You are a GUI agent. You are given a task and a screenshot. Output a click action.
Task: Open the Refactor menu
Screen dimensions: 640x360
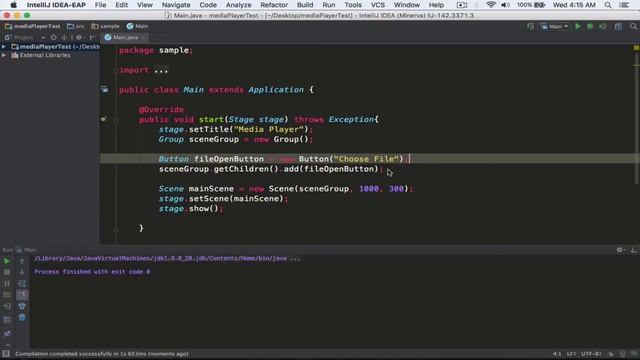274,5
